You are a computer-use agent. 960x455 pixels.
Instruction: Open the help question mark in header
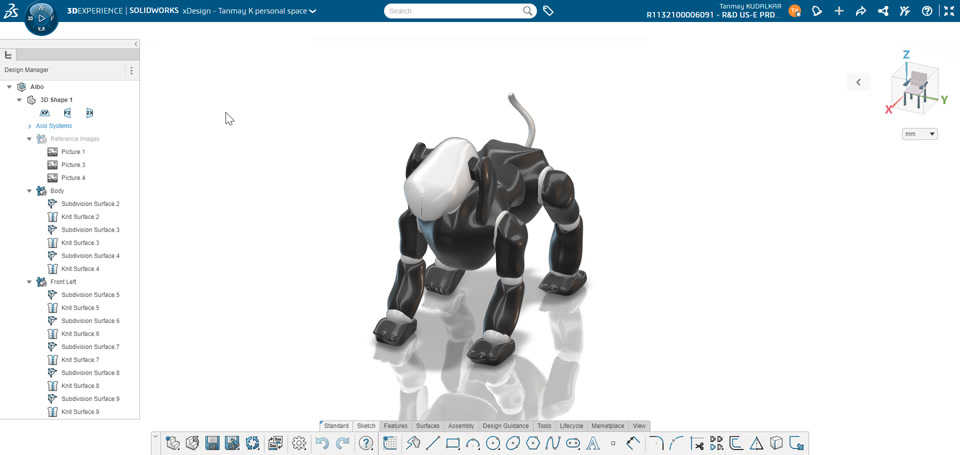click(927, 10)
